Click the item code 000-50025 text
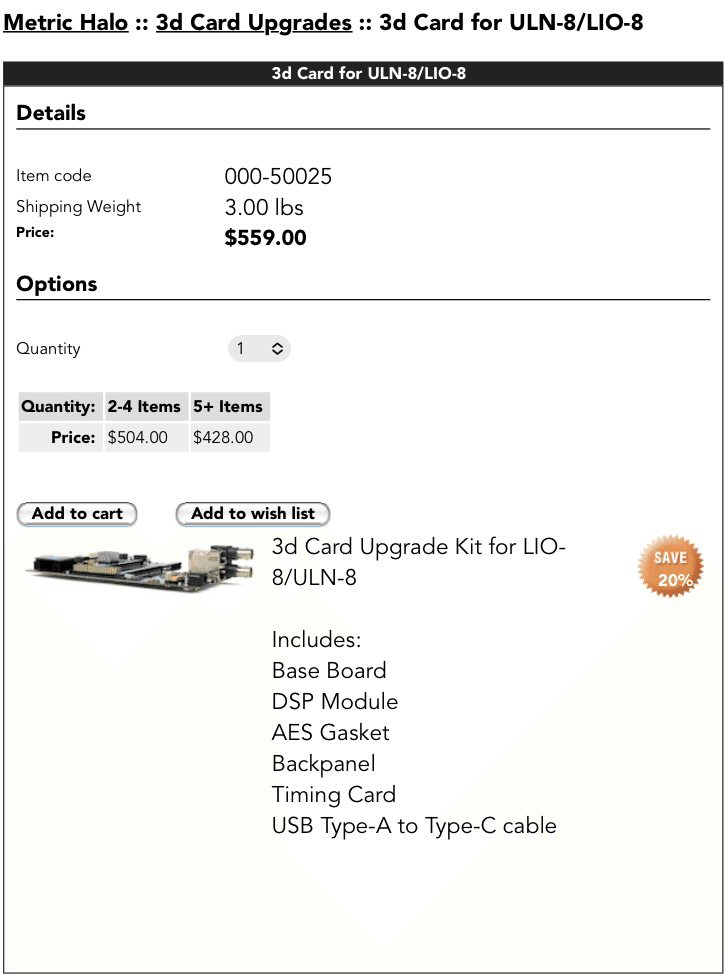 point(278,177)
